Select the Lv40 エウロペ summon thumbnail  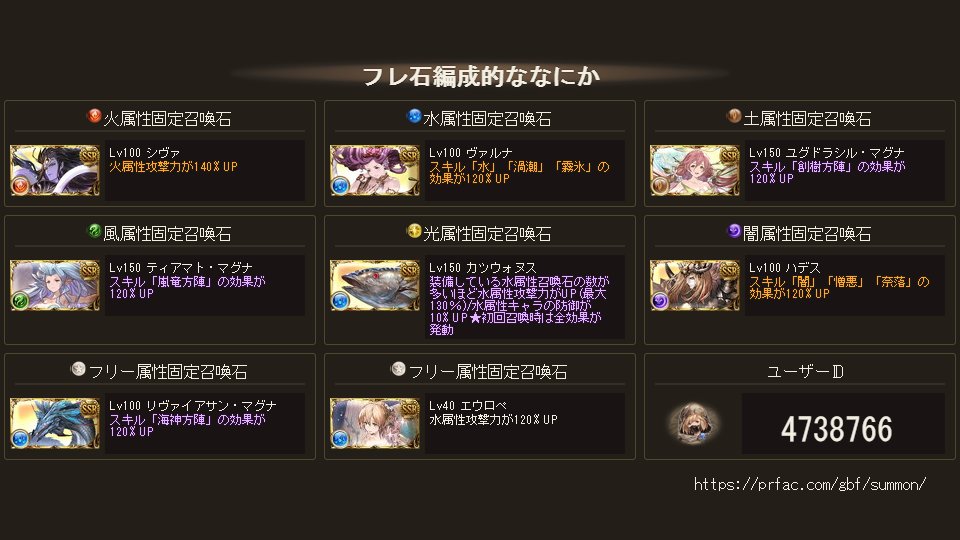tap(375, 423)
